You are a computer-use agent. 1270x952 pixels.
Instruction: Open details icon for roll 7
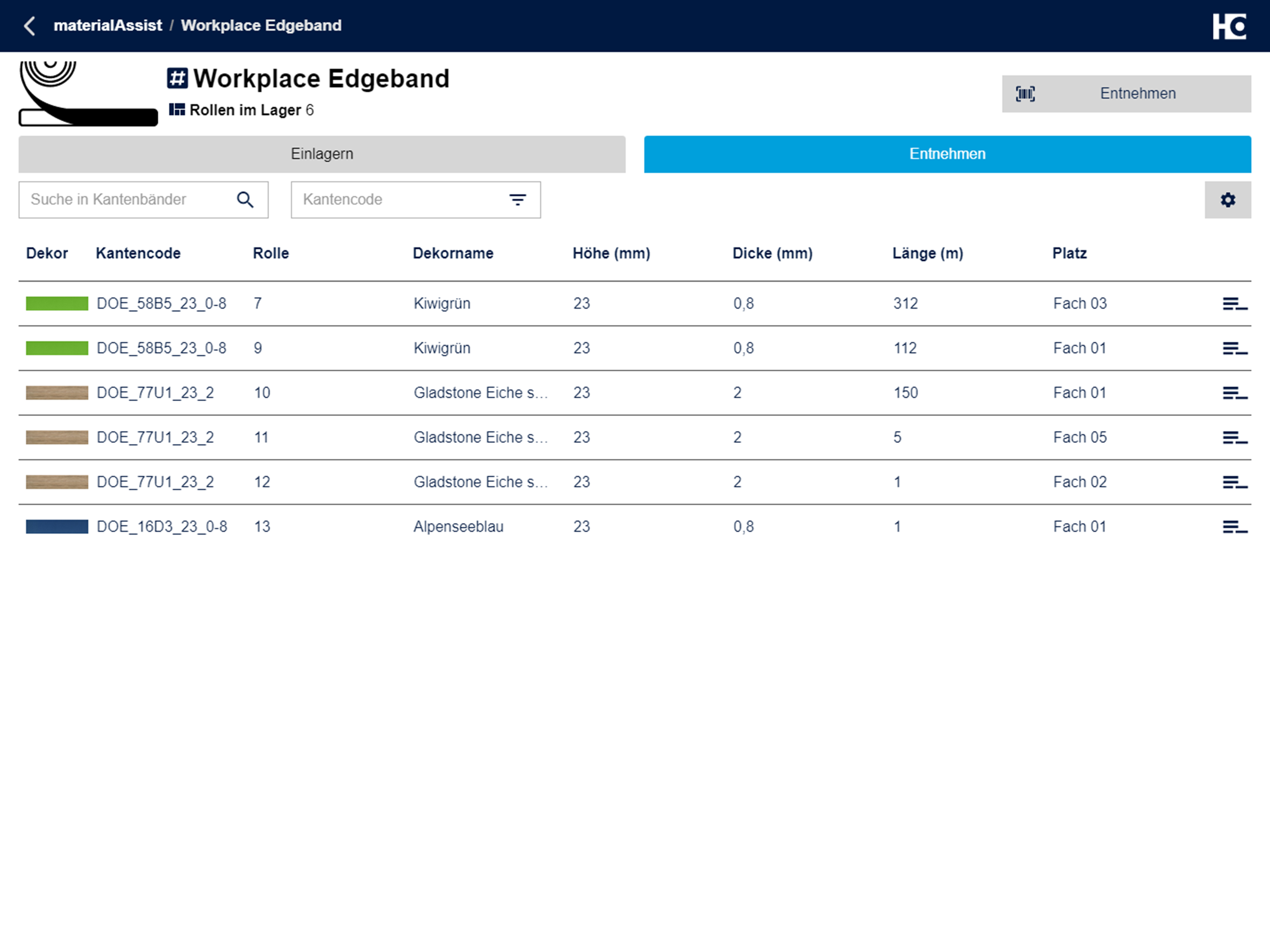click(1234, 304)
